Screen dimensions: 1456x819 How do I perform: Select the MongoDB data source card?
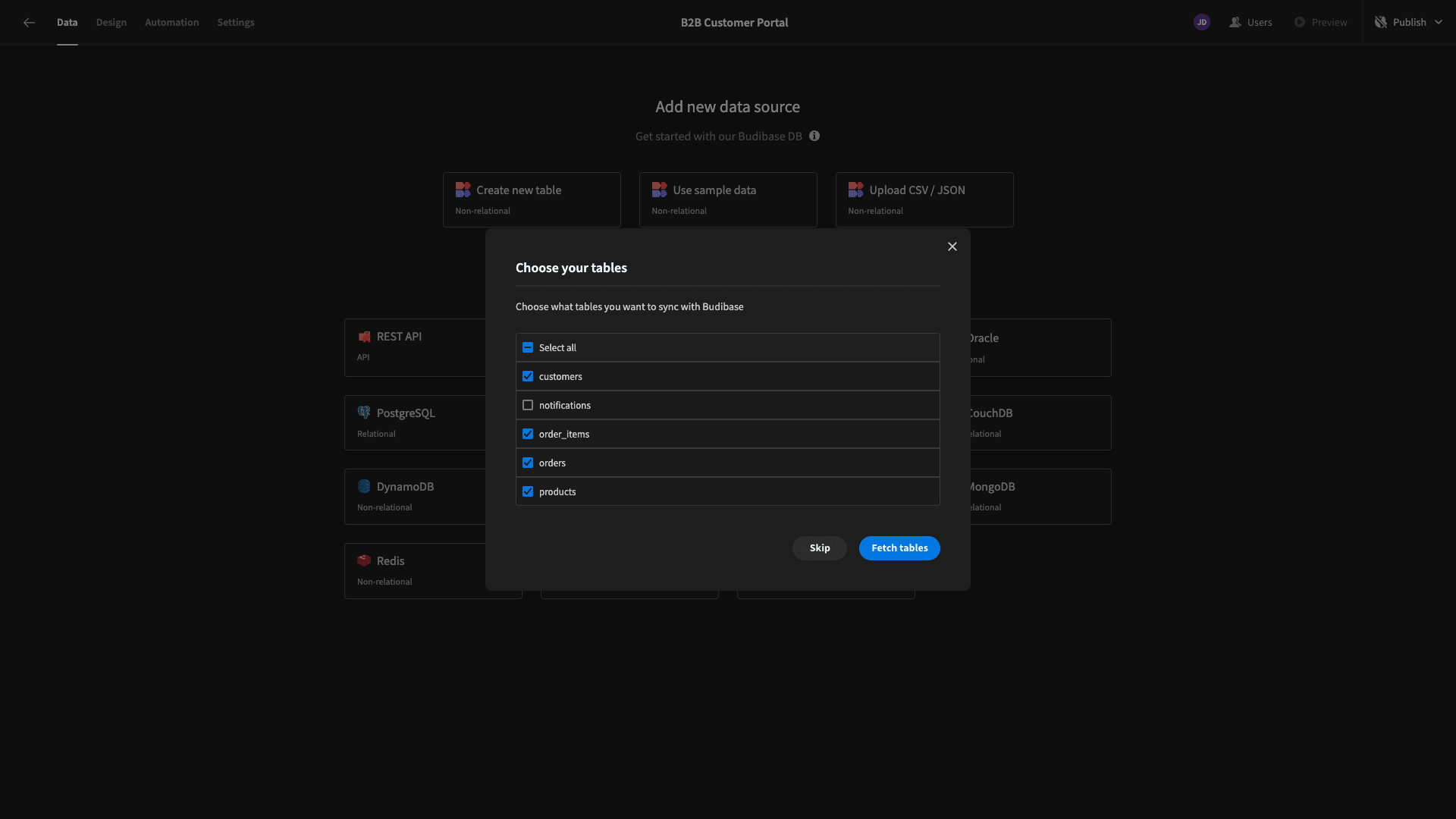tap(1040, 497)
